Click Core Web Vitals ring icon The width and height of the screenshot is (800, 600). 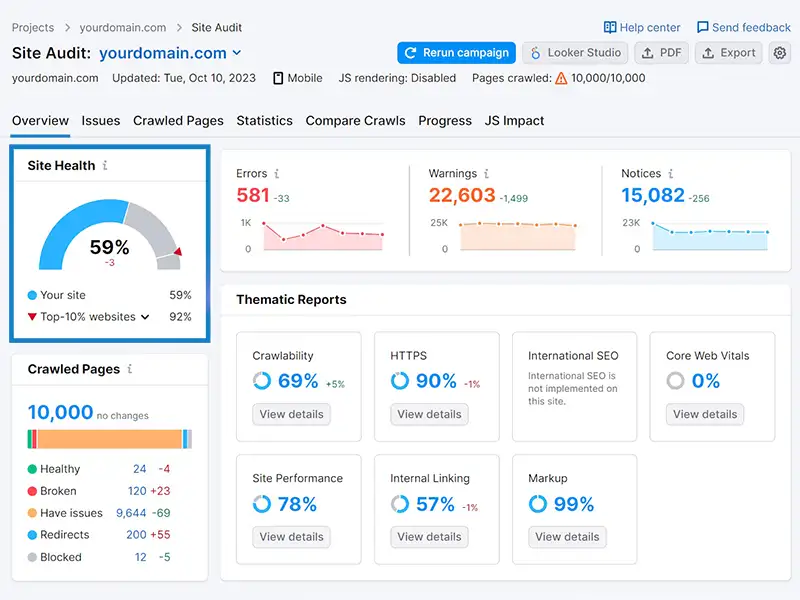click(675, 381)
